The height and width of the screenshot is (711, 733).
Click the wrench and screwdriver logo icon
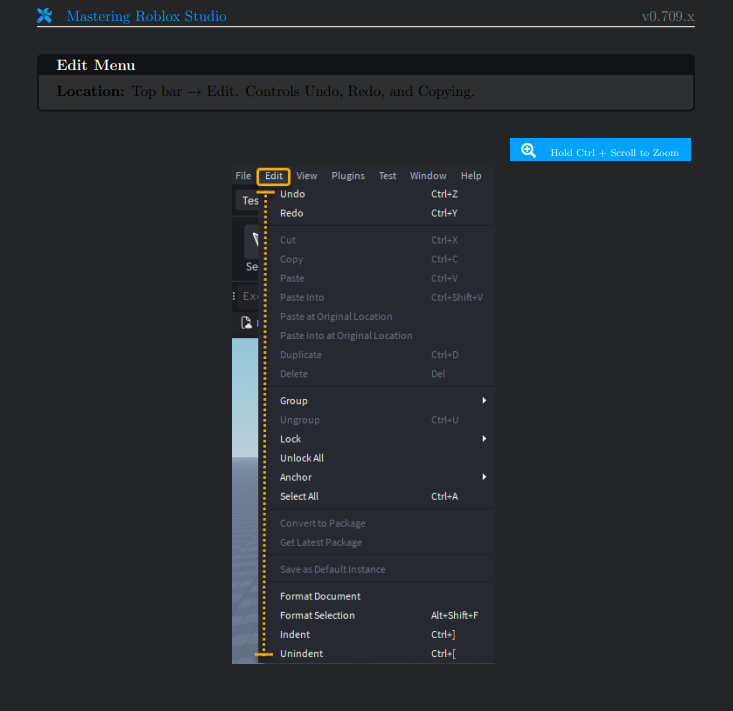pyautogui.click(x=44, y=16)
